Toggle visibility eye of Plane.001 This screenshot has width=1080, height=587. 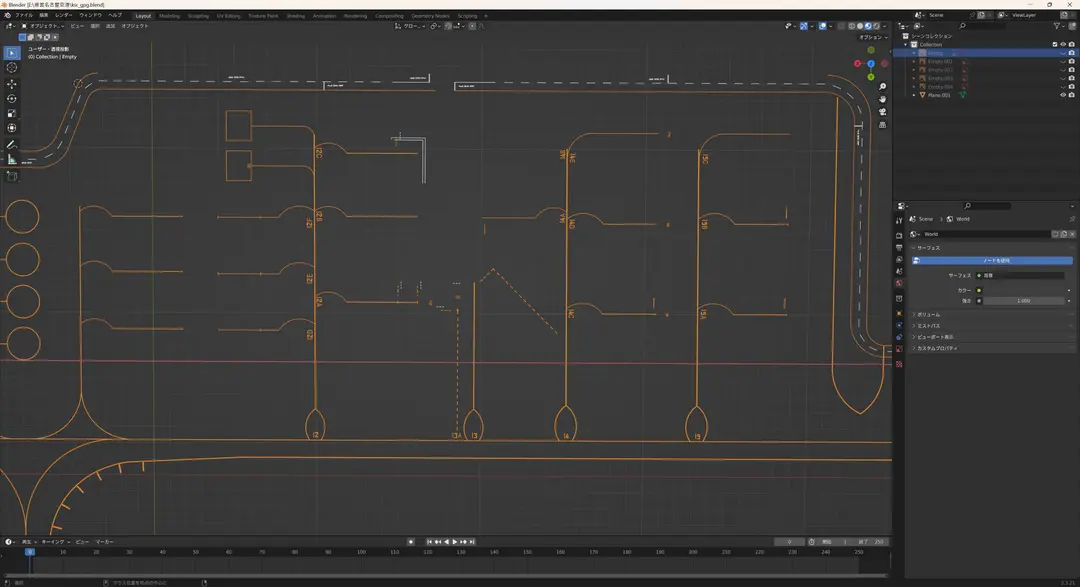pyautogui.click(x=1063, y=95)
